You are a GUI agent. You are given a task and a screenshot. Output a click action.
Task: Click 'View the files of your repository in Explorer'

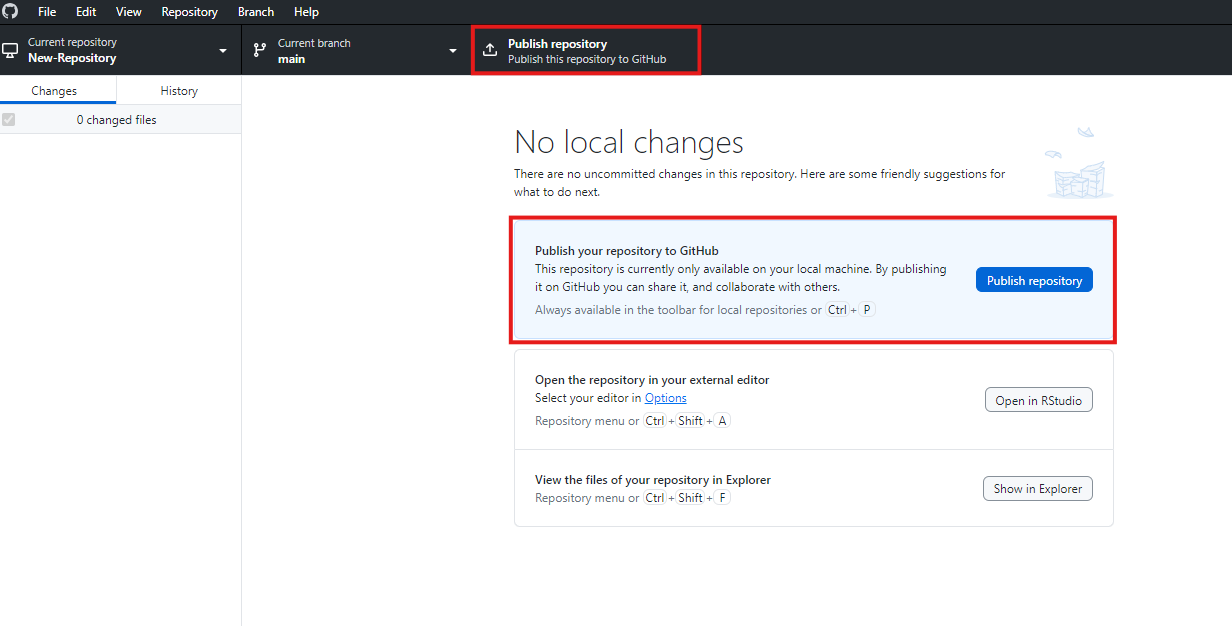point(653,480)
